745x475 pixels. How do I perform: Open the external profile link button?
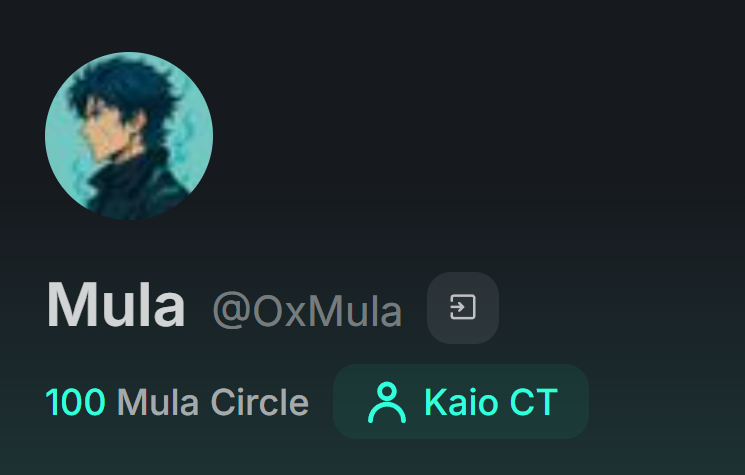point(463,308)
